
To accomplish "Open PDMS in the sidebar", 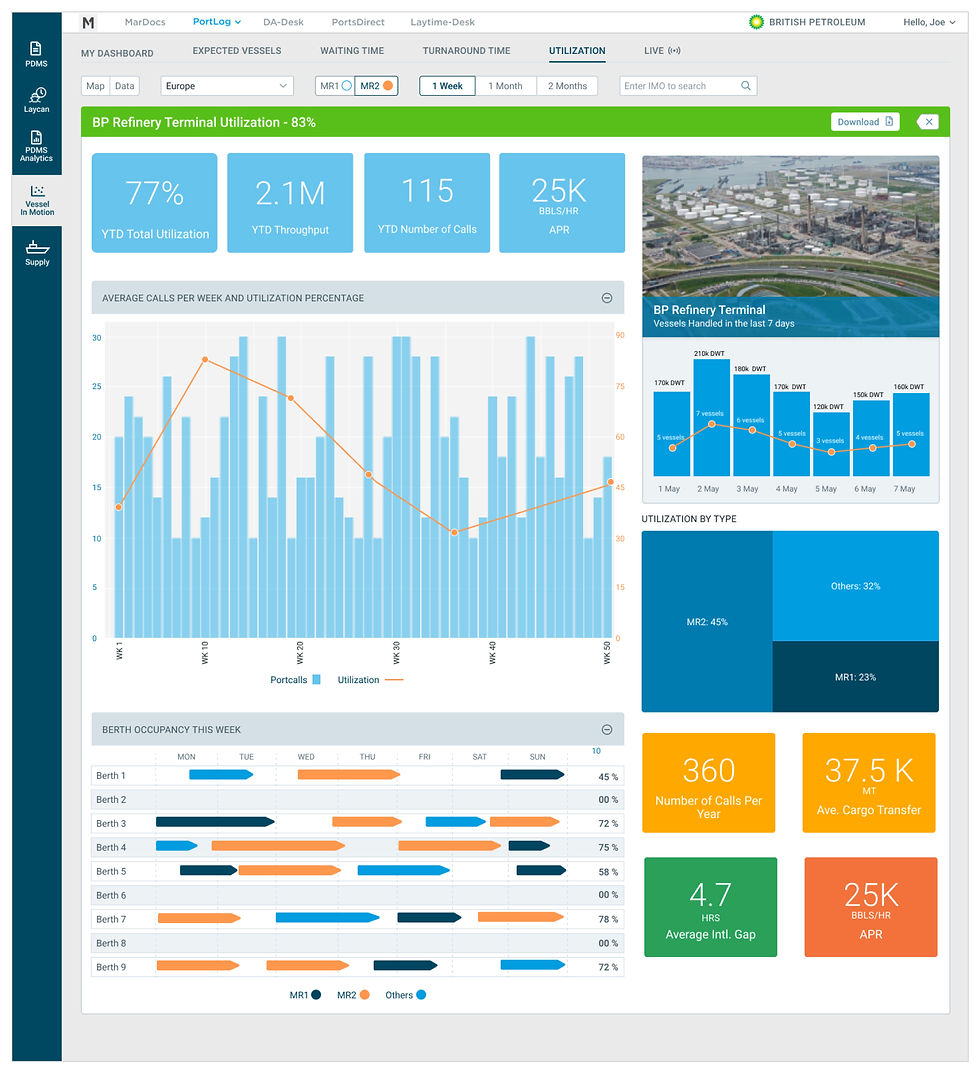I will [x=36, y=54].
